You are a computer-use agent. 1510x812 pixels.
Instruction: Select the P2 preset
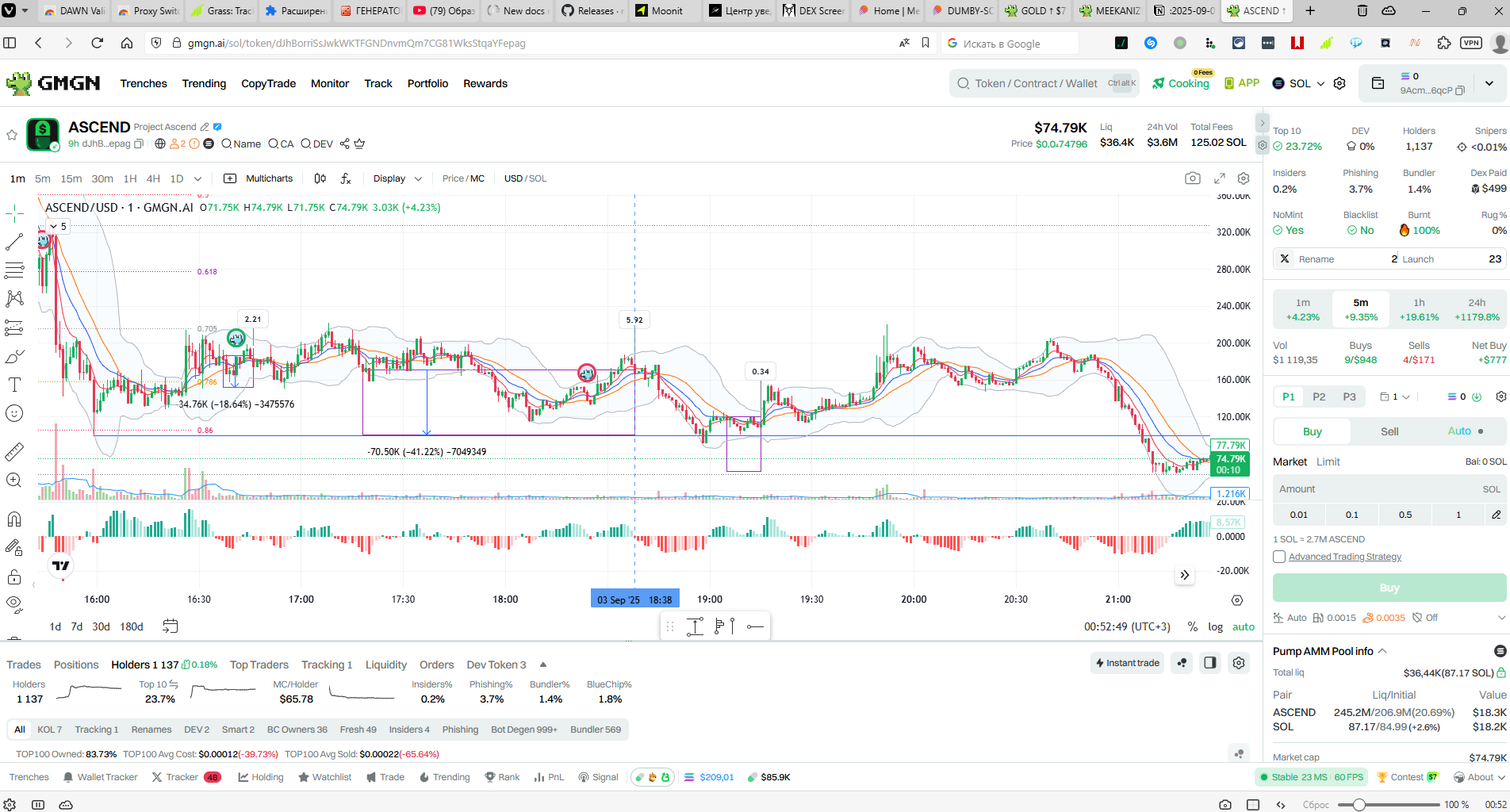[x=1319, y=396]
